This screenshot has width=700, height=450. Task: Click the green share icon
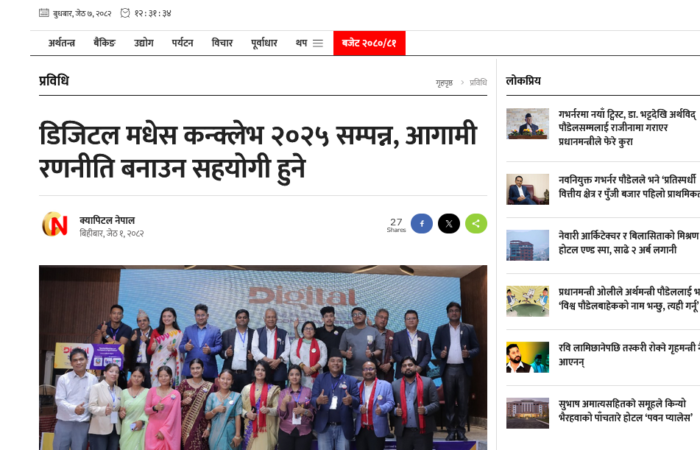tap(476, 224)
